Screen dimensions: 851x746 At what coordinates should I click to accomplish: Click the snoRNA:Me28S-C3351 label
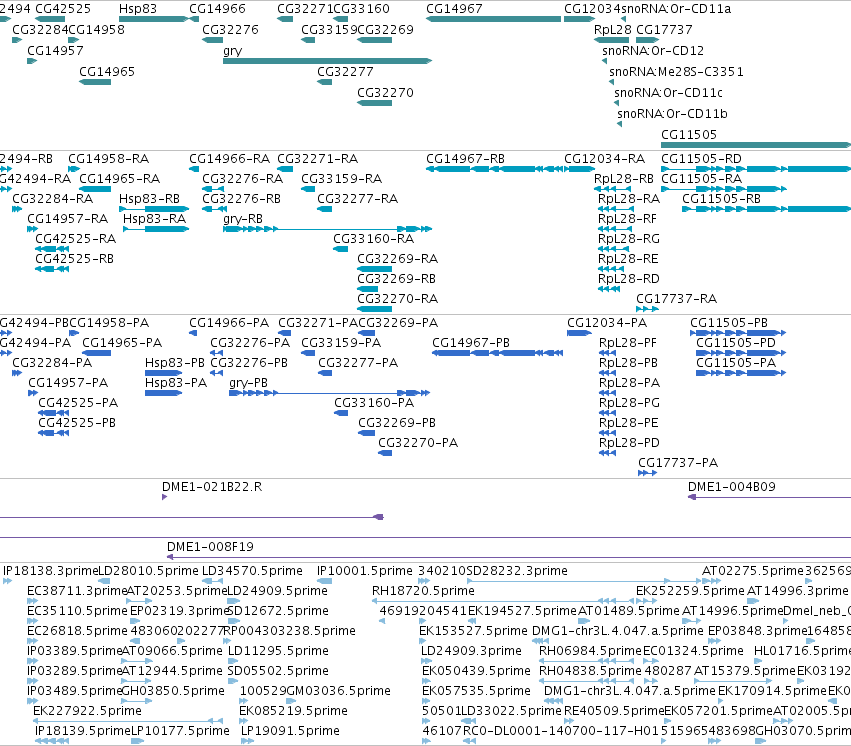pyautogui.click(x=676, y=72)
